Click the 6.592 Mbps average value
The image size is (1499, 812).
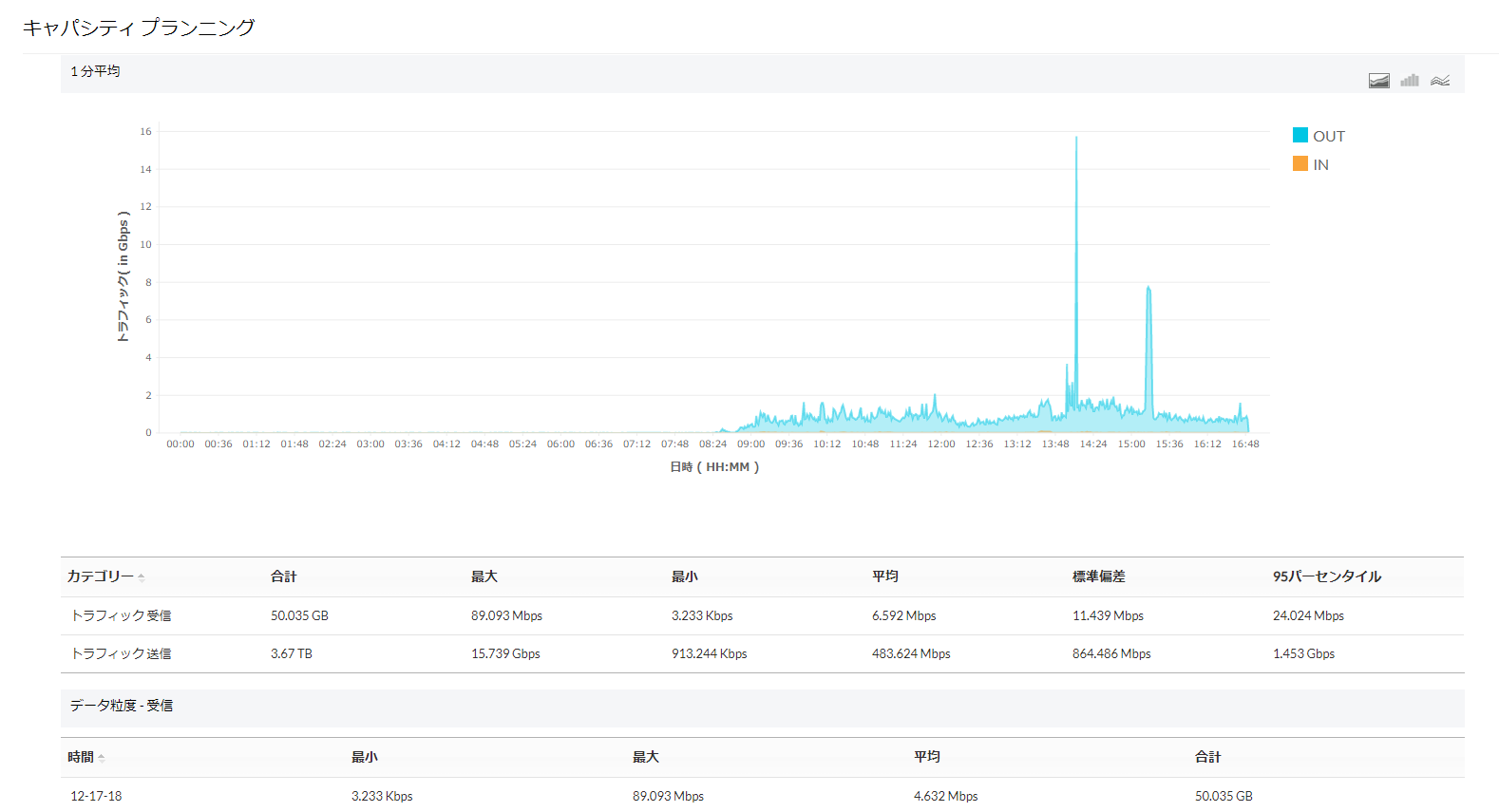(x=903, y=615)
